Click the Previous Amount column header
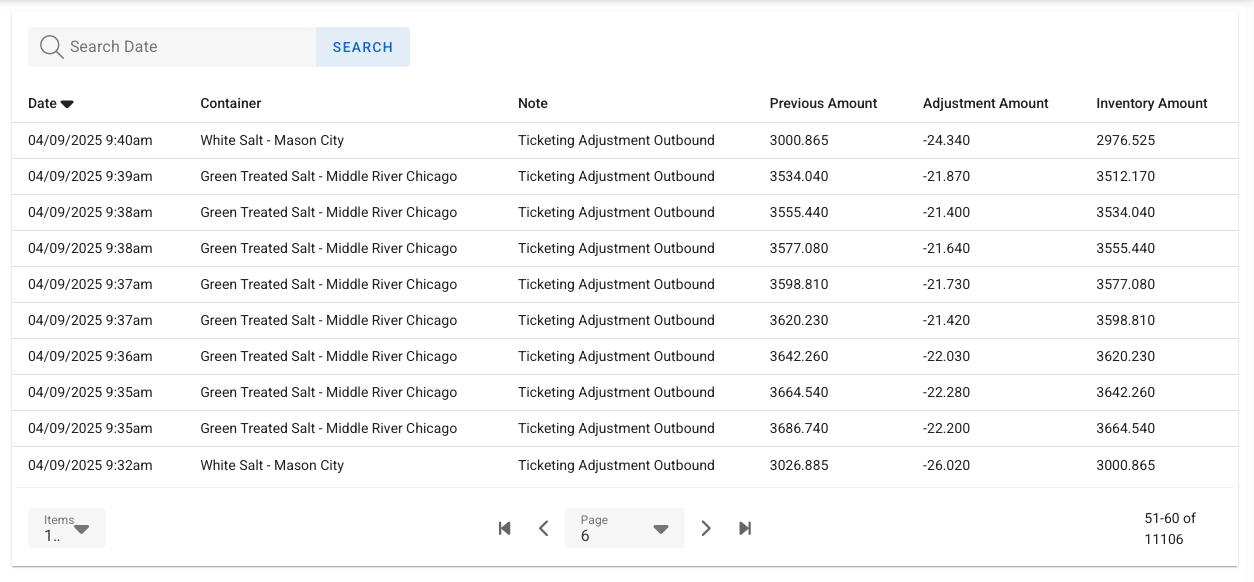1254x582 pixels. 822,103
